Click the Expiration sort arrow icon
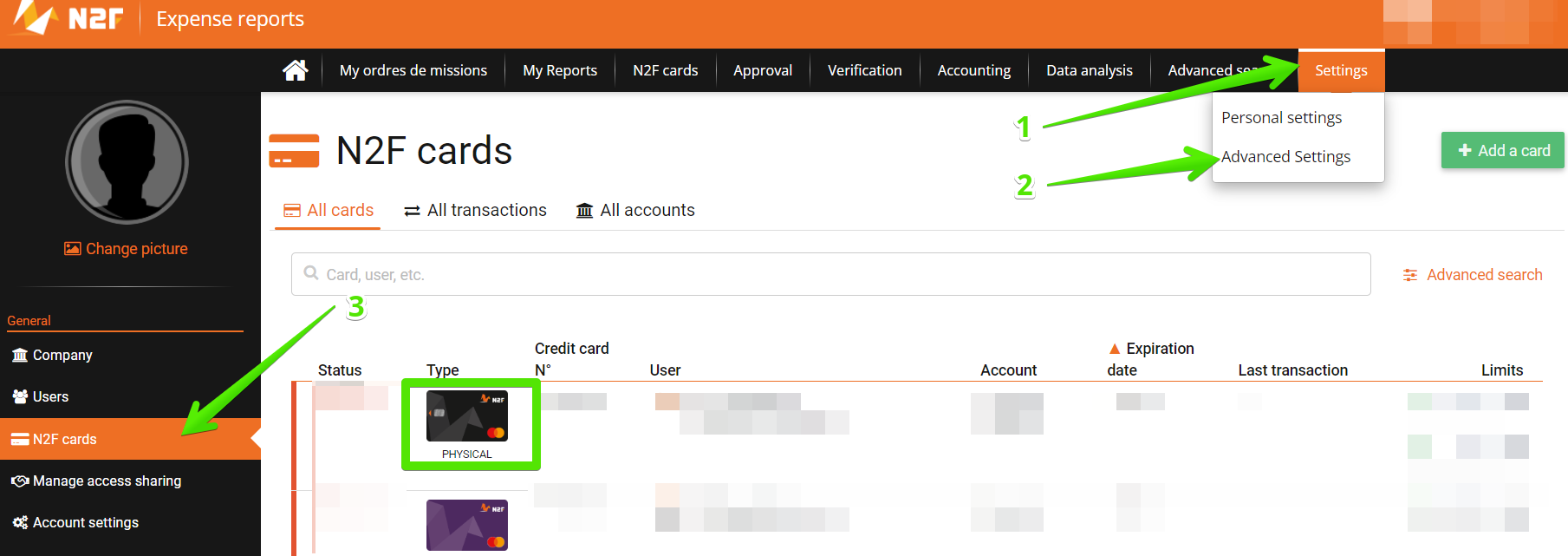Viewport: 1568px width, 556px height. (1115, 349)
